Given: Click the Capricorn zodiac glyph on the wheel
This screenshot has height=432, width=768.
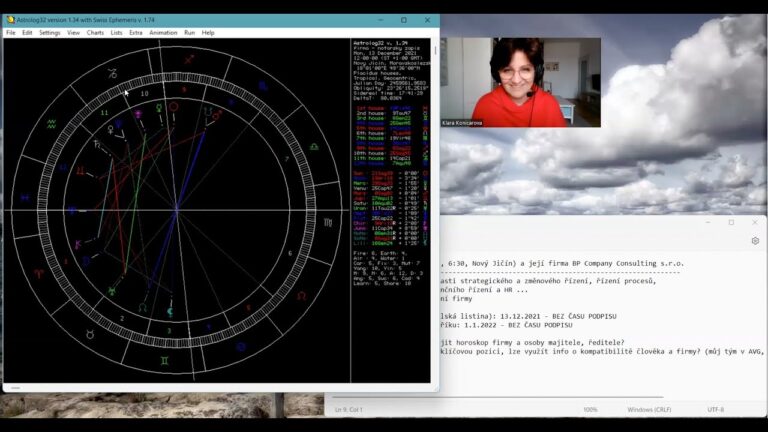Looking at the screenshot, I should click(x=112, y=73).
